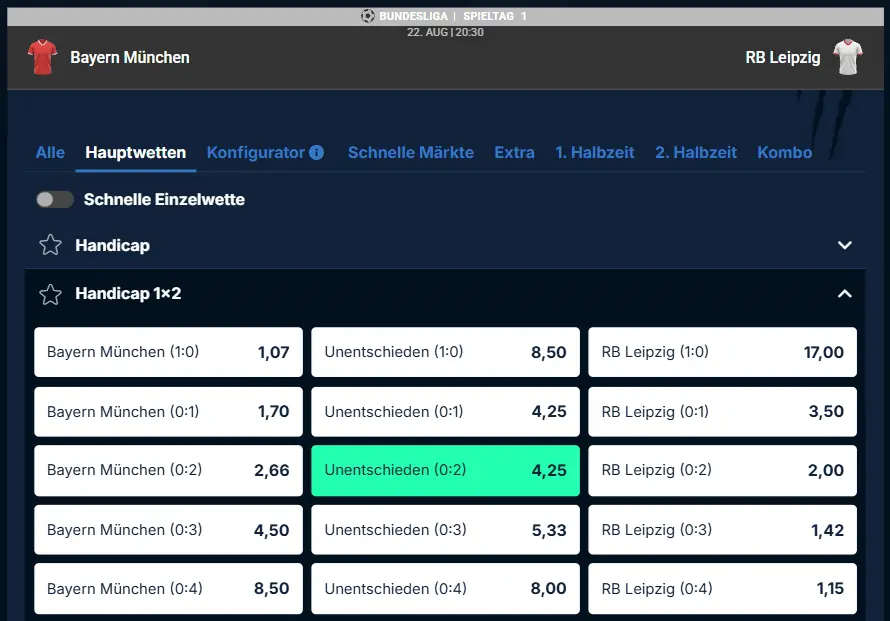Screen dimensions: 890x621
Task: Click the SPIELTAG 1 label
Action: [495, 16]
